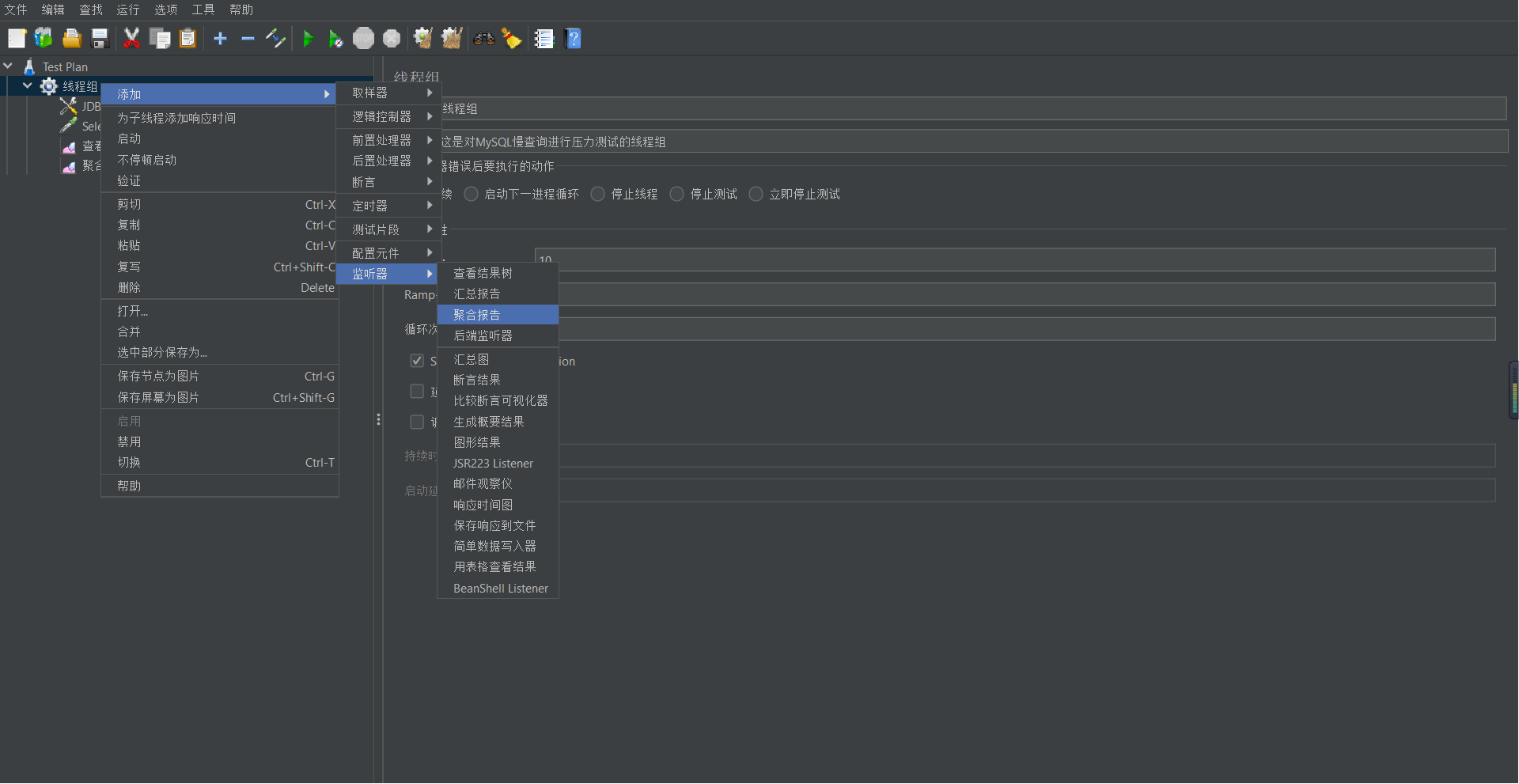Toggle the lowest unchecked checkbox above 持续时间
The height and width of the screenshot is (784, 1519).
pyautogui.click(x=417, y=422)
